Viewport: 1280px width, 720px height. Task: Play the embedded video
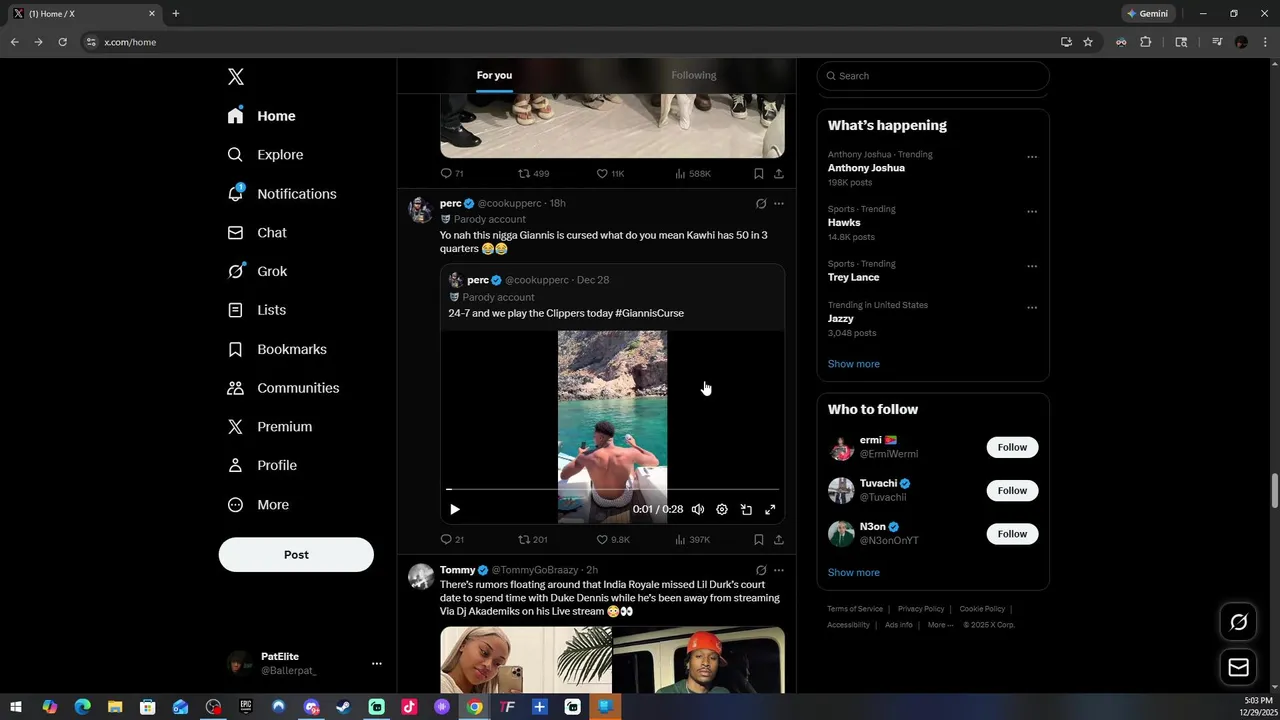455,510
